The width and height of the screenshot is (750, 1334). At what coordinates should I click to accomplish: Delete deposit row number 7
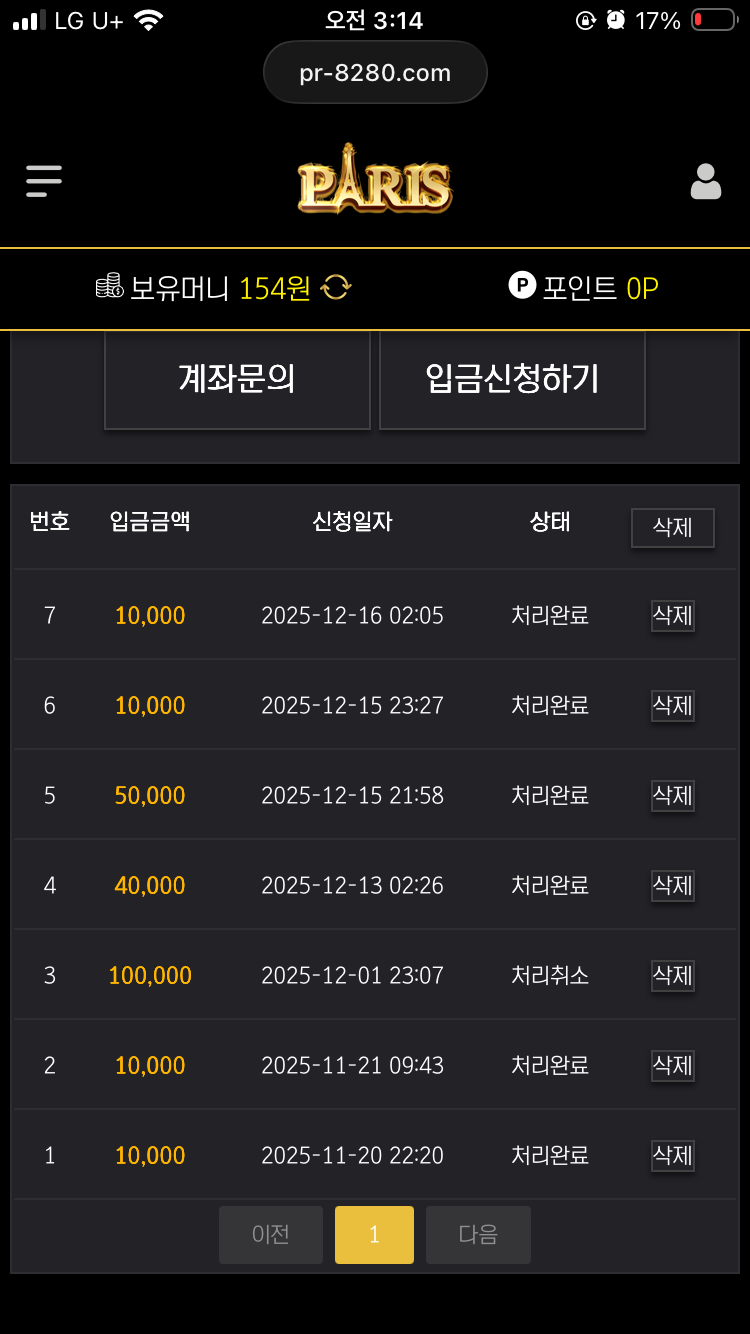point(672,616)
